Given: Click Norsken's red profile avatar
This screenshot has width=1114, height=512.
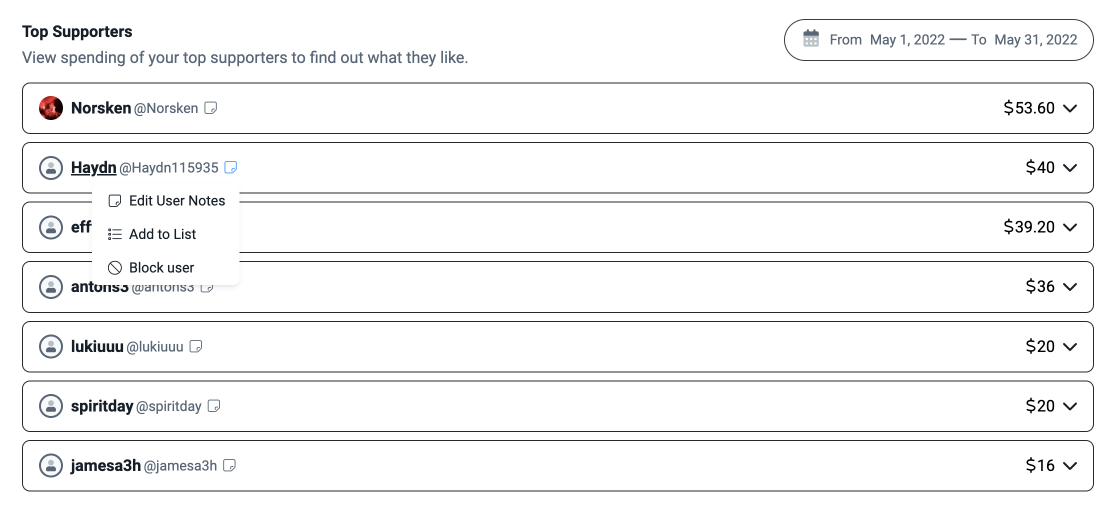Looking at the screenshot, I should 50,108.
